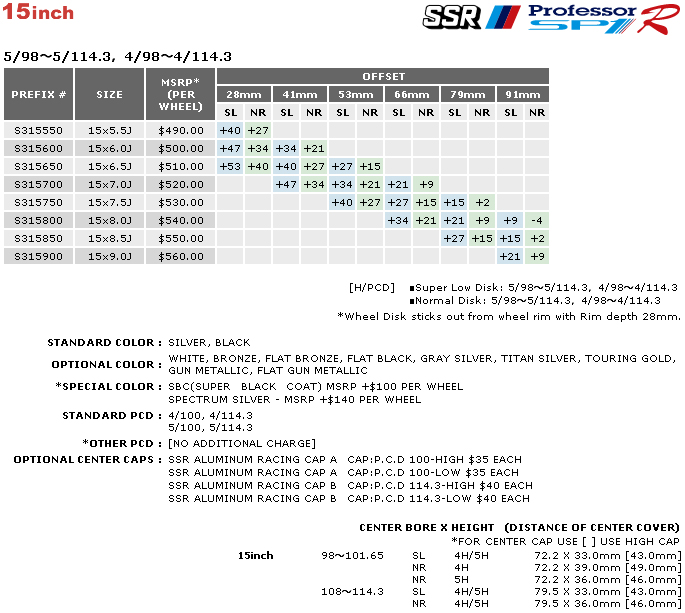Viewport: 685px width, 613px height.
Task: Click prefix S315550 in the table
Action: click(38, 131)
